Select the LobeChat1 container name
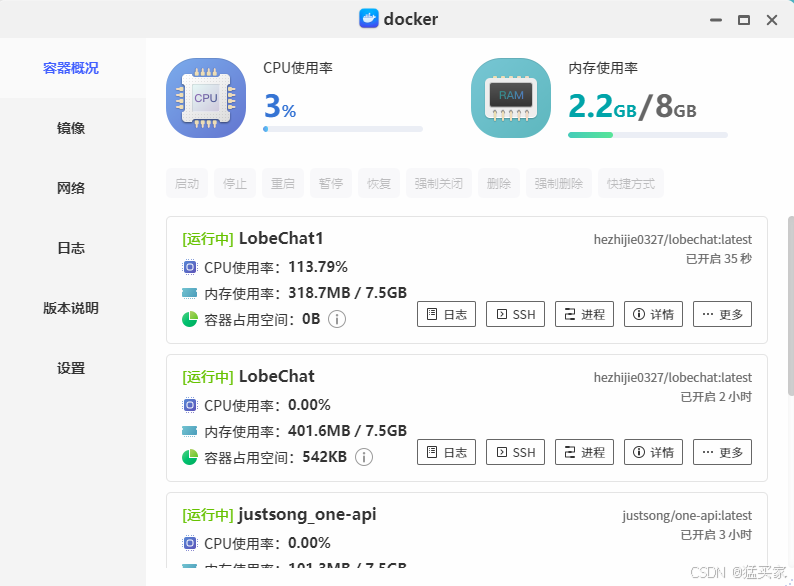This screenshot has height=586, width=794. pyautogui.click(x=281, y=238)
